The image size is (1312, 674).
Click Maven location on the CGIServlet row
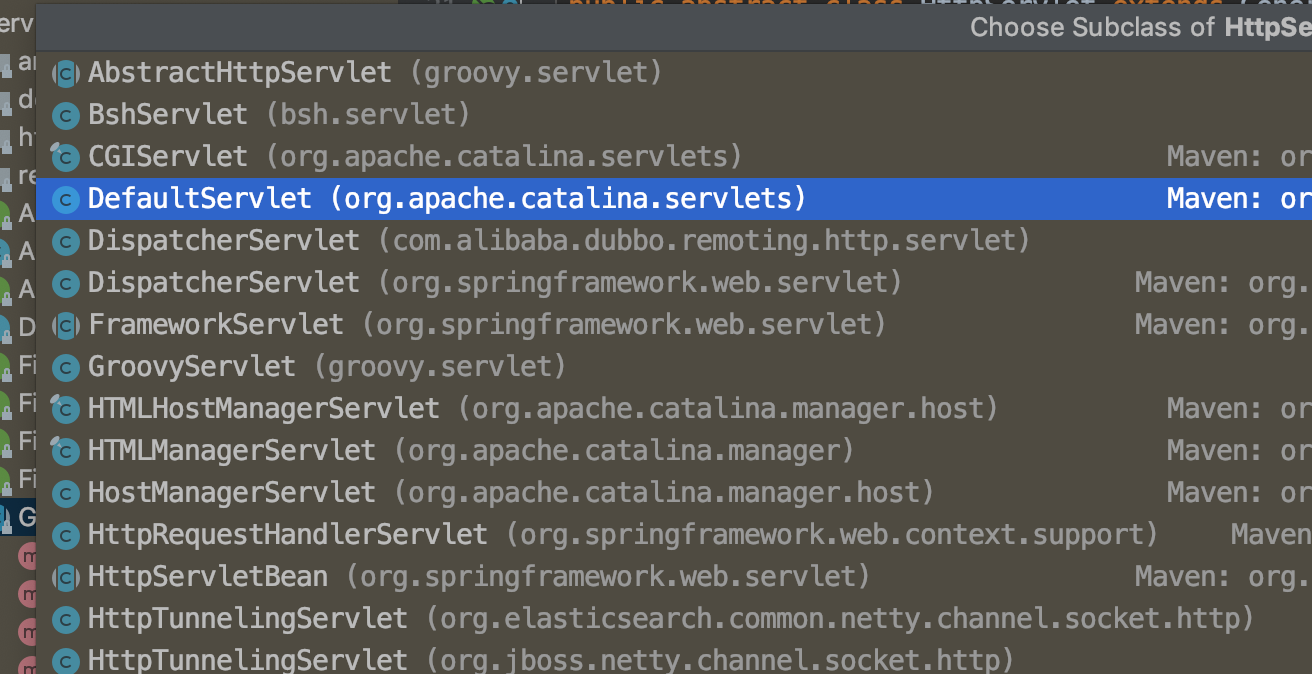(x=1239, y=157)
